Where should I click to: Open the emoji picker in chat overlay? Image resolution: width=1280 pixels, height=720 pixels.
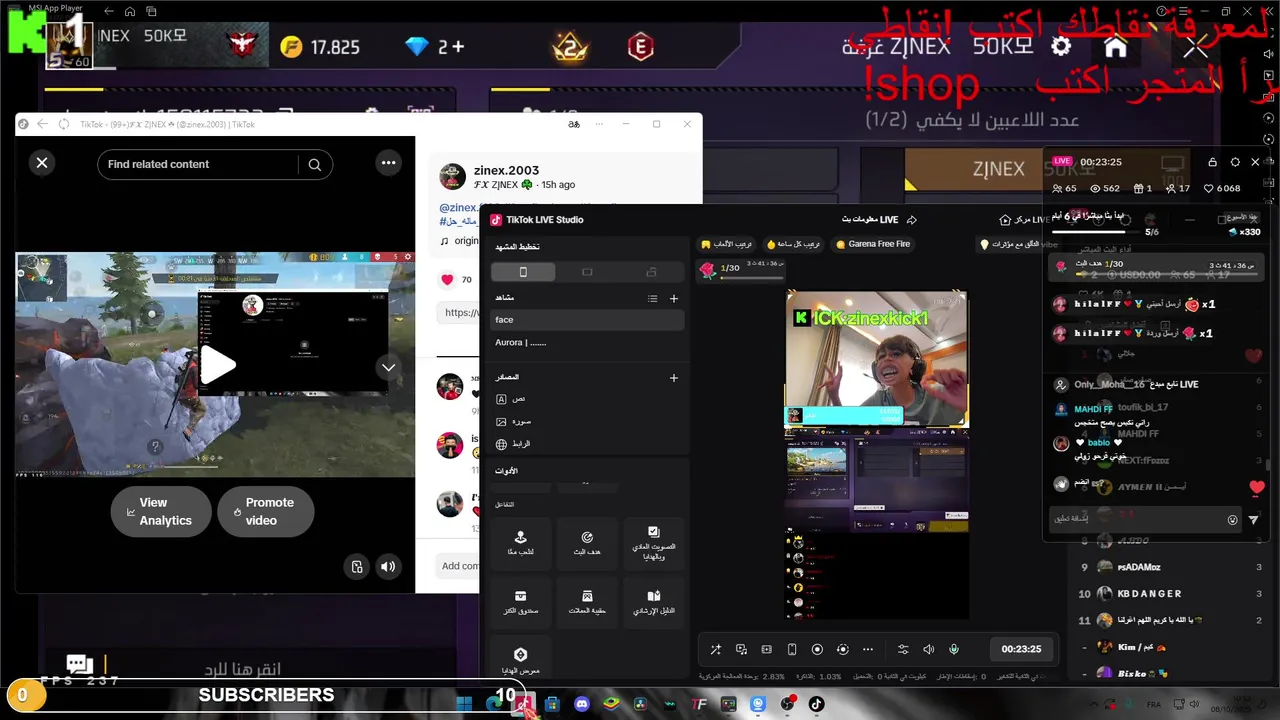pos(1232,520)
